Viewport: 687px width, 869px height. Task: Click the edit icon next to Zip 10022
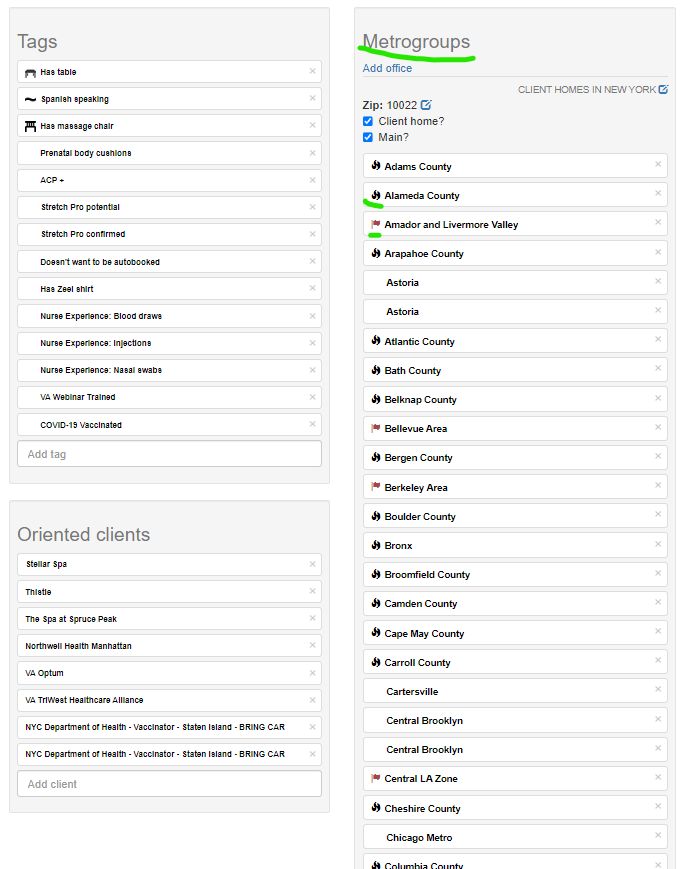pos(426,105)
